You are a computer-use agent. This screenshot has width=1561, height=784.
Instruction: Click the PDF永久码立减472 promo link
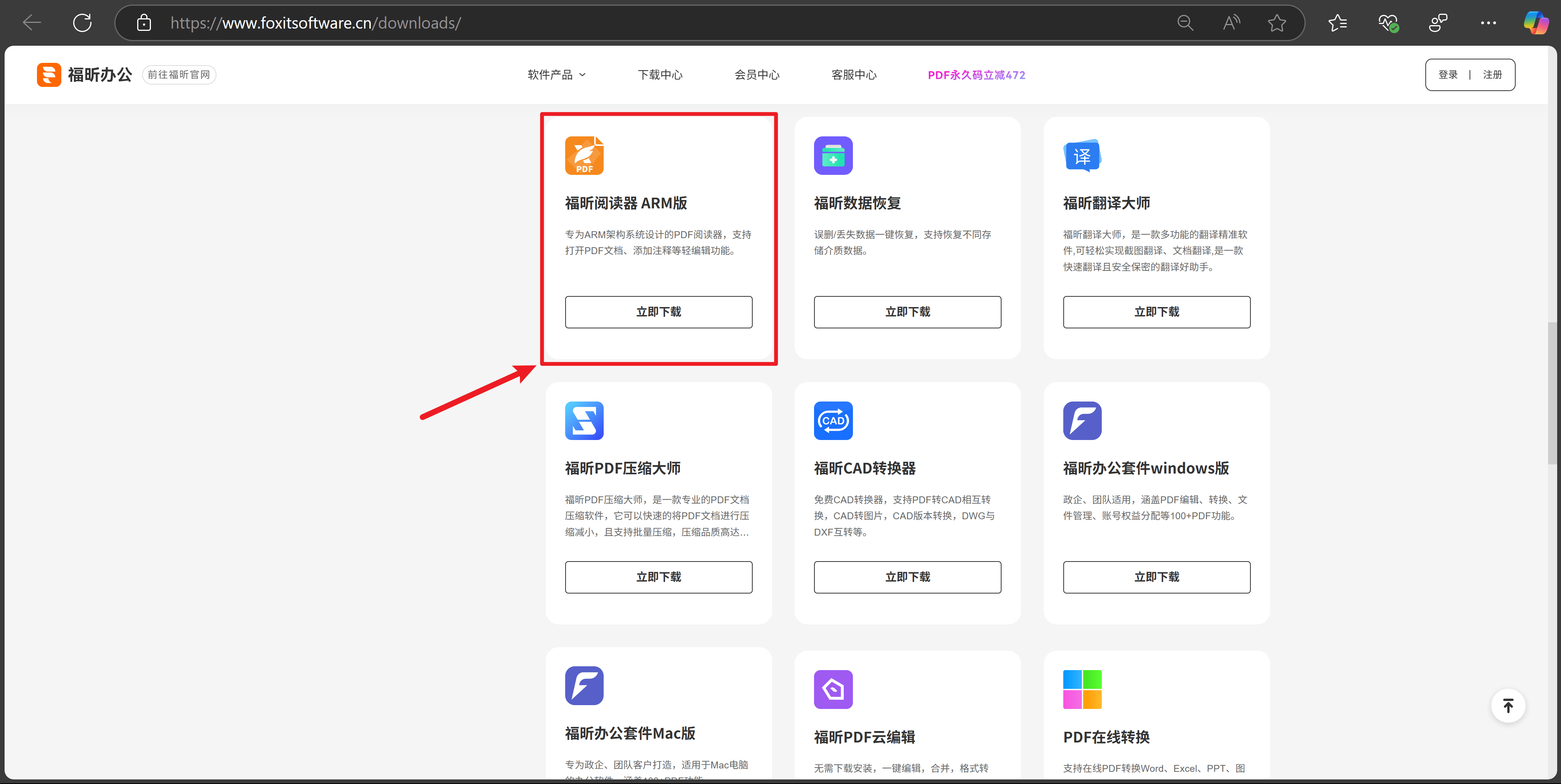pos(976,75)
